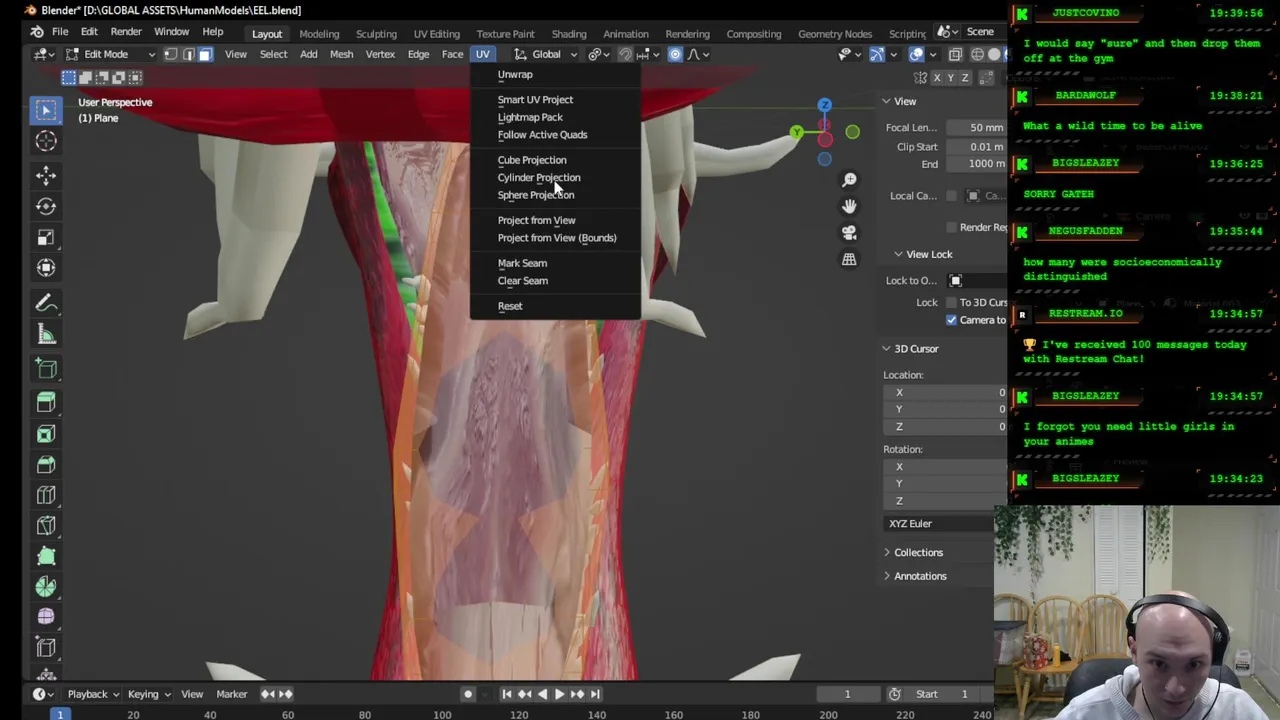Enable Lock To 3D Cursor checkbox
This screenshot has width=1280, height=720.
(951, 302)
